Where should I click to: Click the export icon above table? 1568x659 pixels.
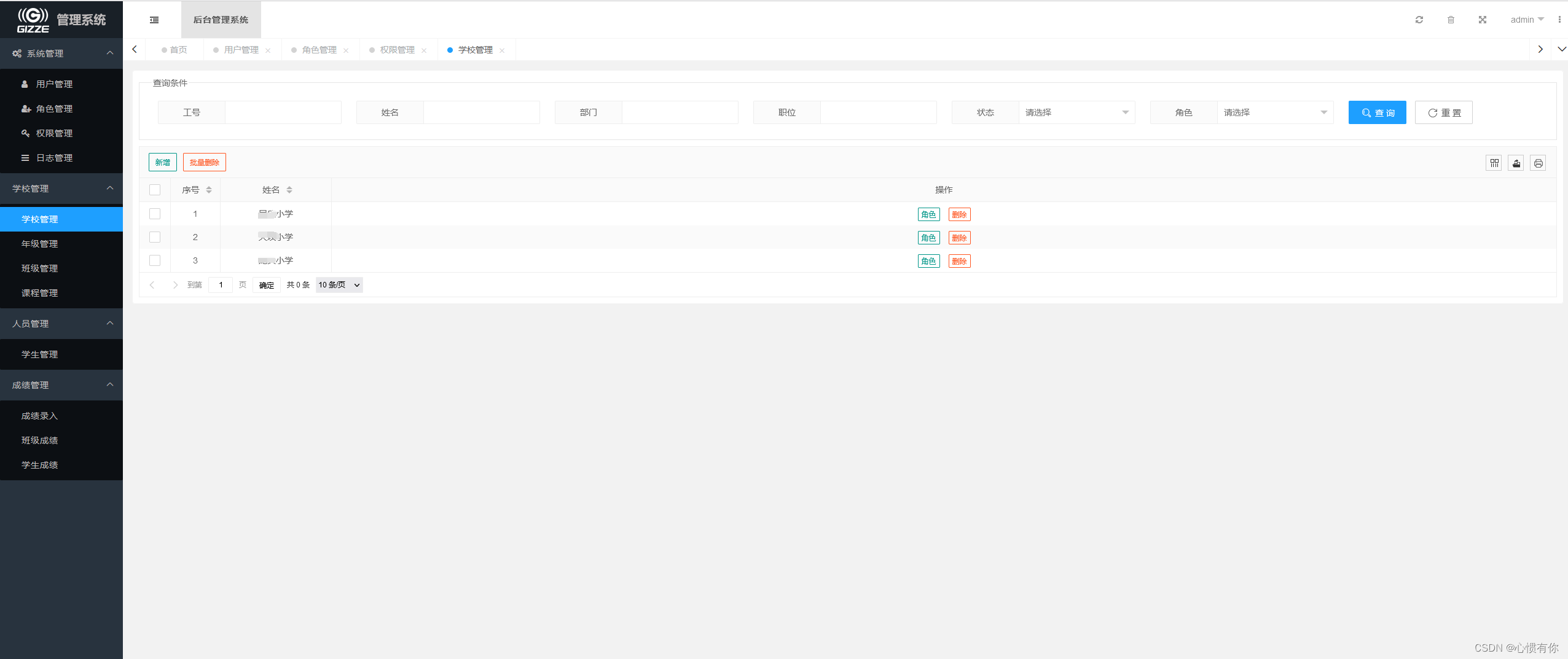(x=1516, y=163)
